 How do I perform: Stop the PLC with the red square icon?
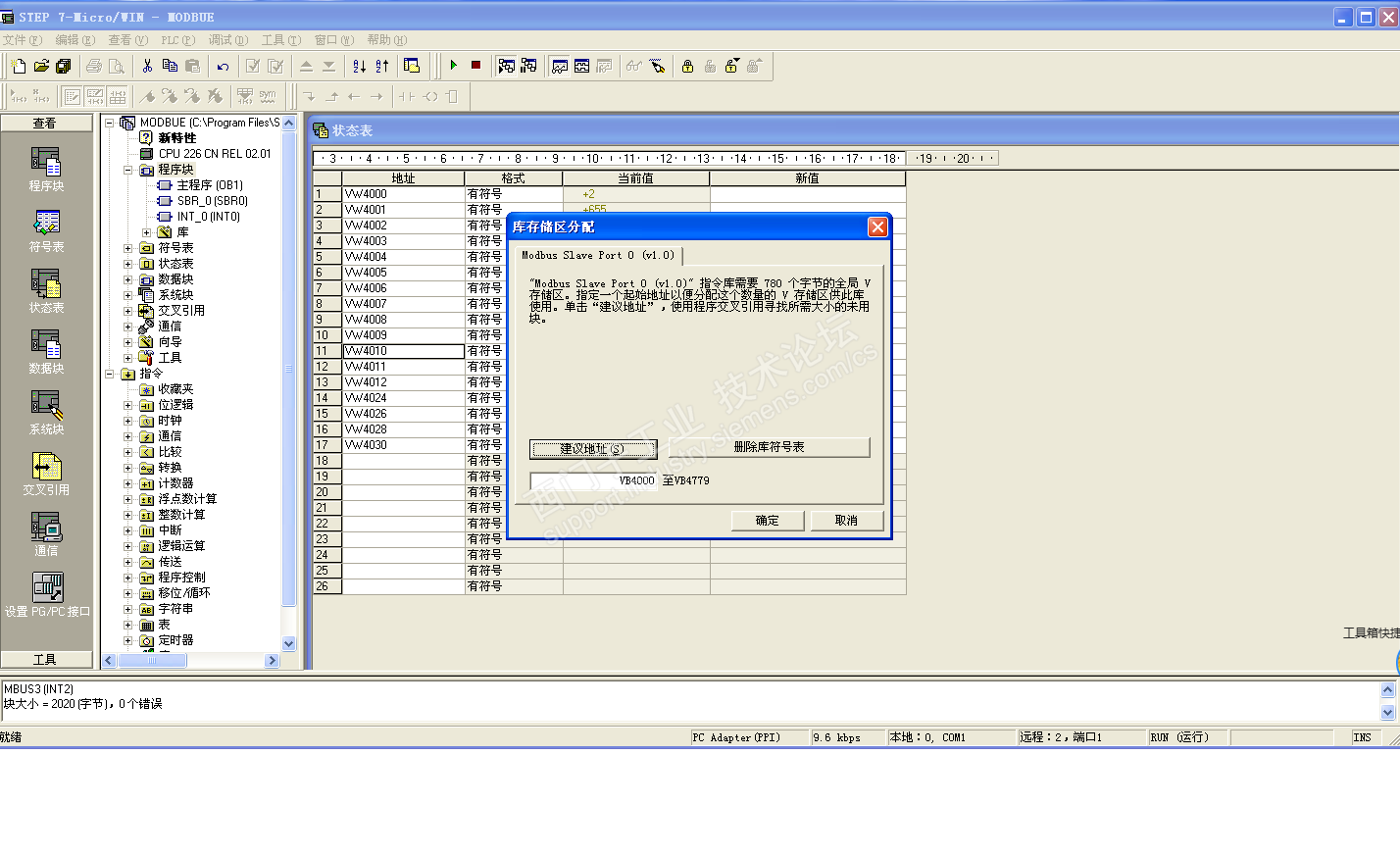click(475, 66)
